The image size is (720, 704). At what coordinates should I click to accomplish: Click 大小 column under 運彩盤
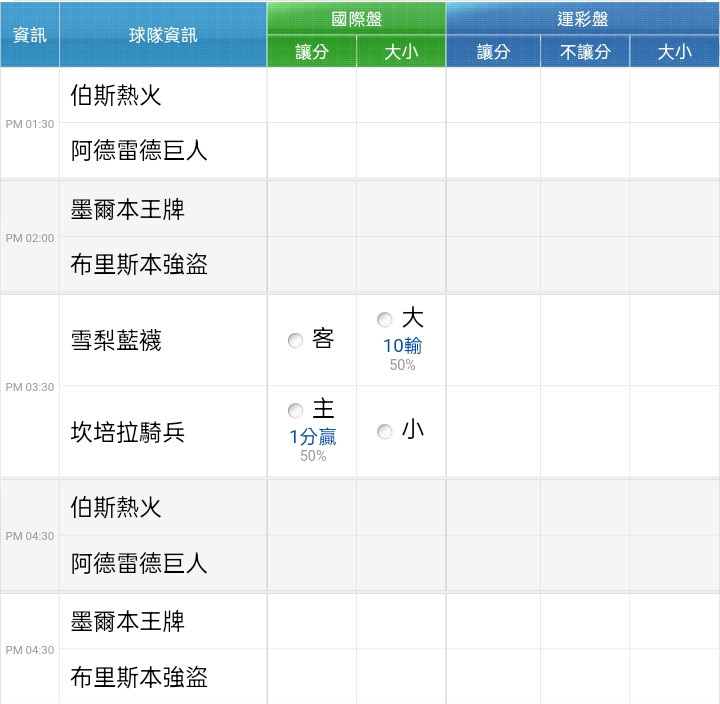[675, 51]
